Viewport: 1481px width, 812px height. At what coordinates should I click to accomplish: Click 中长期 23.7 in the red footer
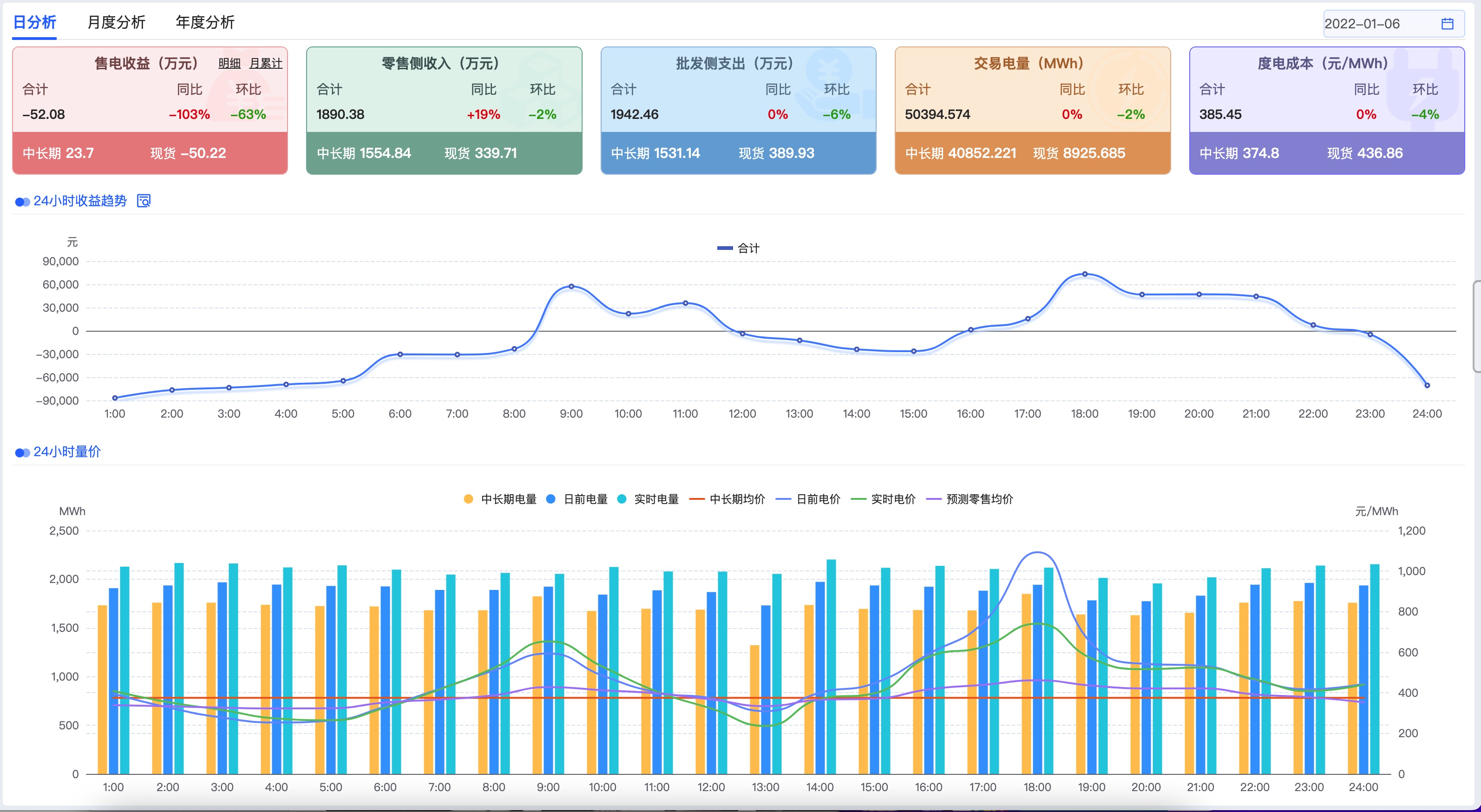[x=58, y=153]
